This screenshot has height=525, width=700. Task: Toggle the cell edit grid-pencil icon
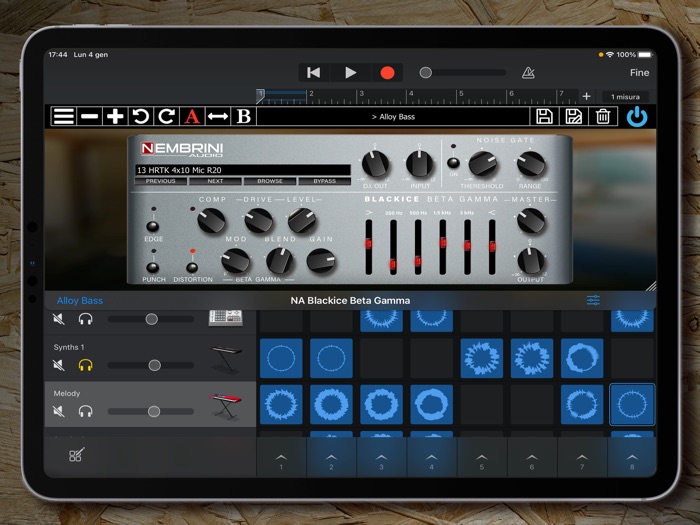[x=76, y=455]
